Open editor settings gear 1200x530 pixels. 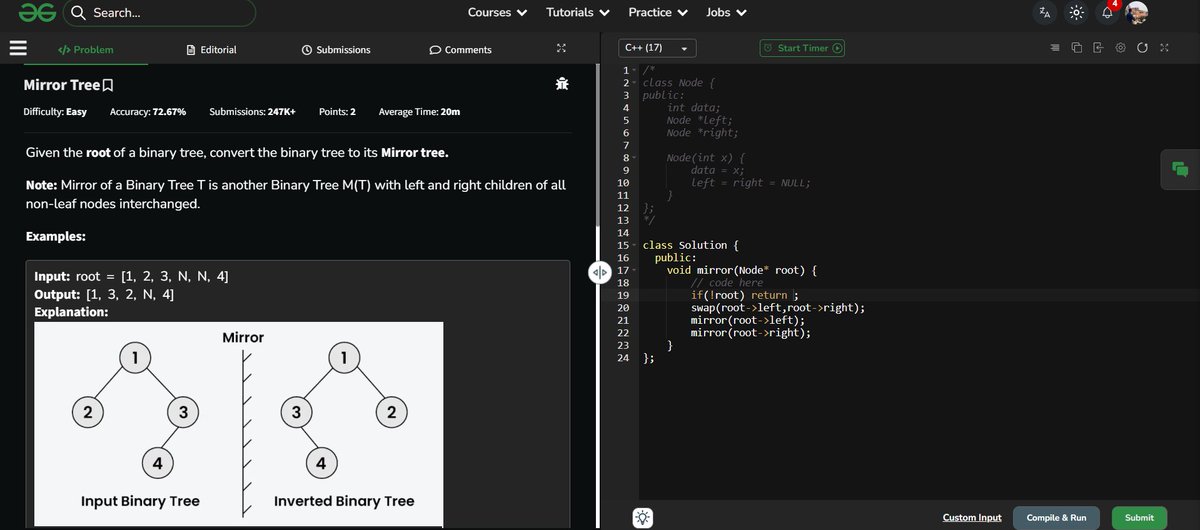pos(1120,48)
